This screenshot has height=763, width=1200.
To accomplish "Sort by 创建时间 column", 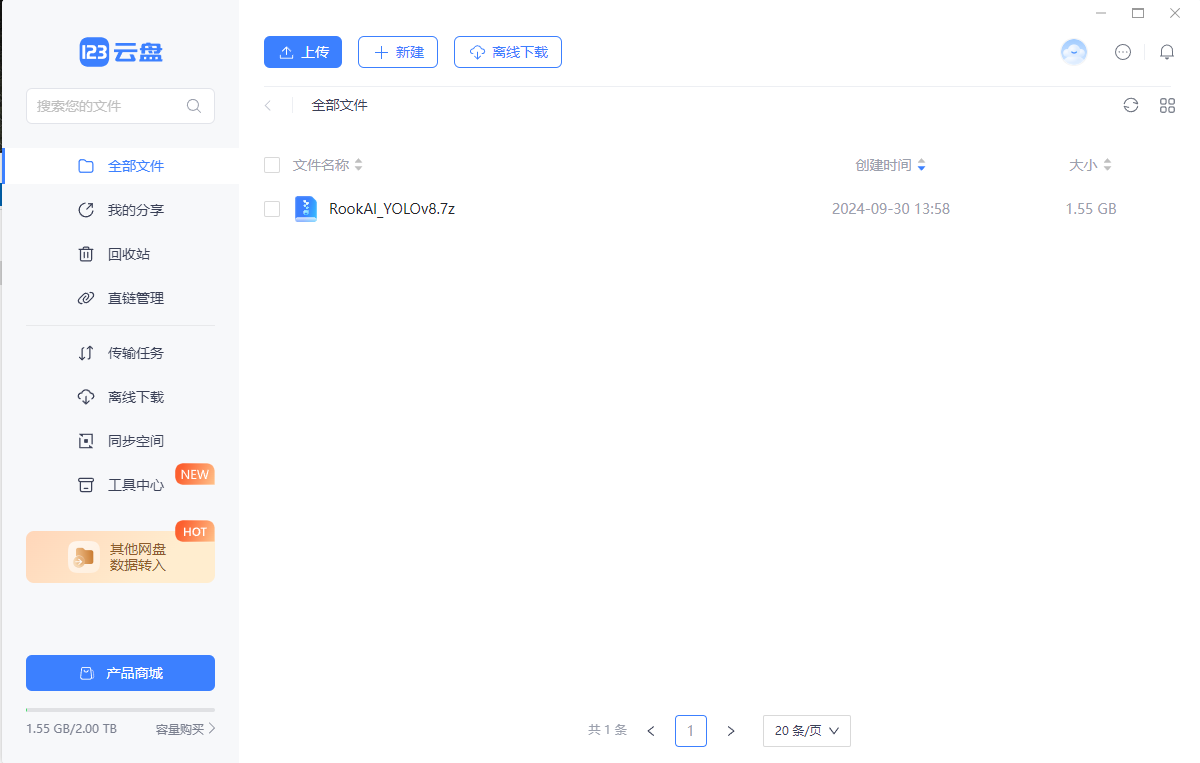I will click(891, 165).
